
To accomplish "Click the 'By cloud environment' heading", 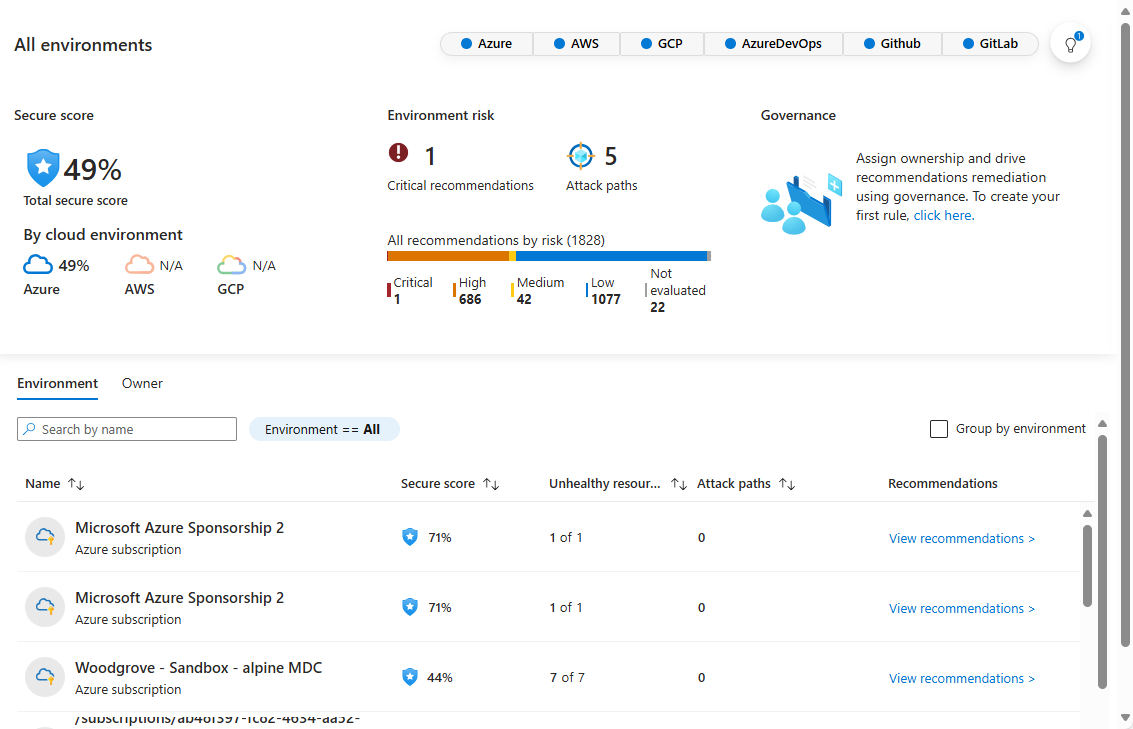I will click(x=103, y=235).
